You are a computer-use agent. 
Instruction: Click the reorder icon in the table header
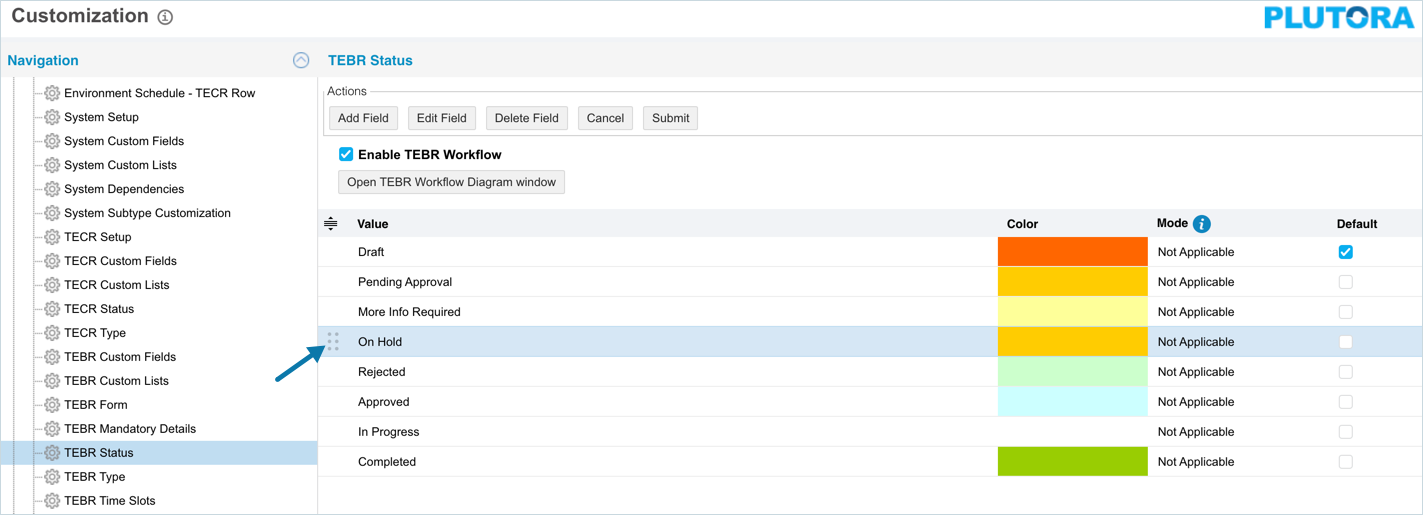click(331, 224)
